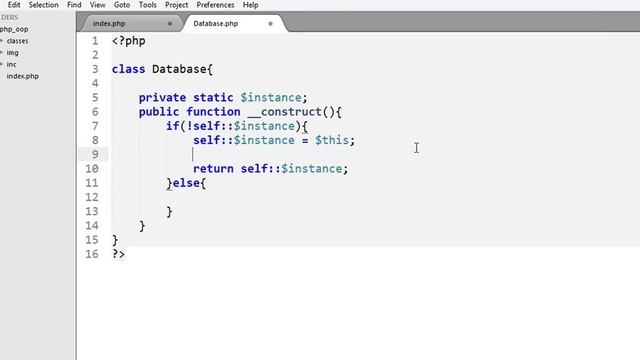Select the inc folder in sidebar
Screen dimensions: 640x360
[x=11, y=64]
